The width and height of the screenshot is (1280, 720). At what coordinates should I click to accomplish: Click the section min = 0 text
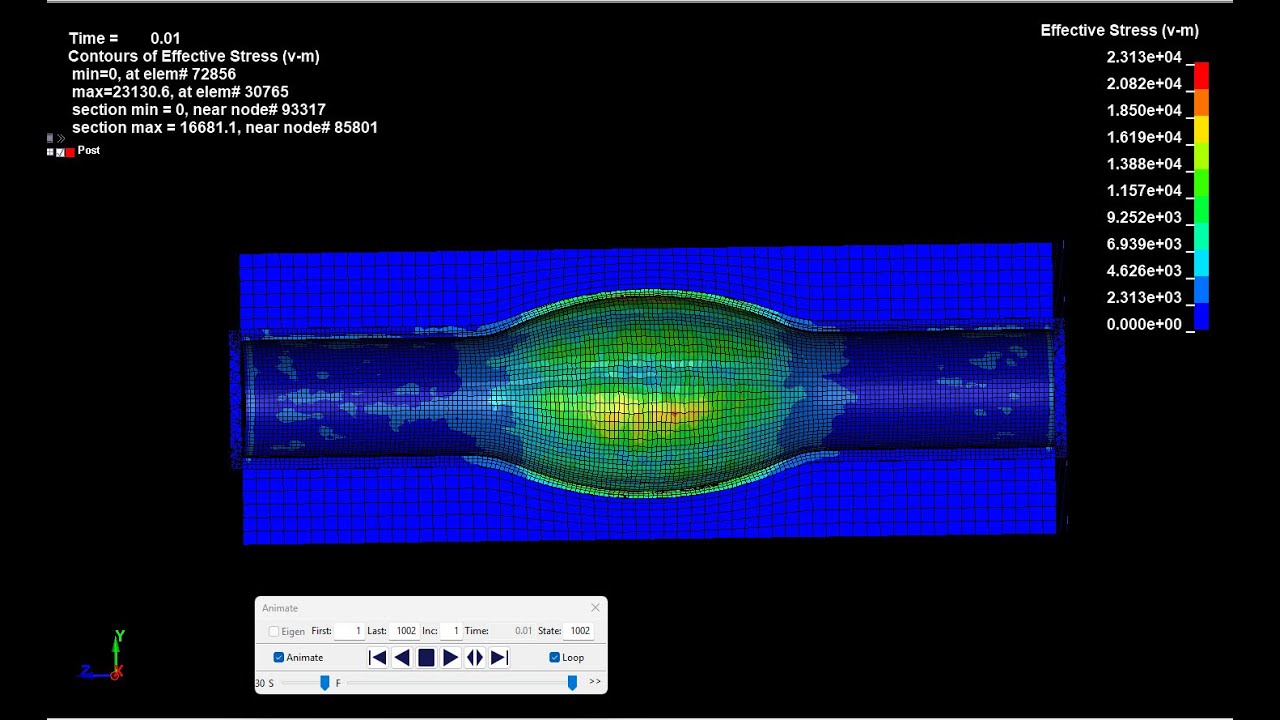point(199,110)
